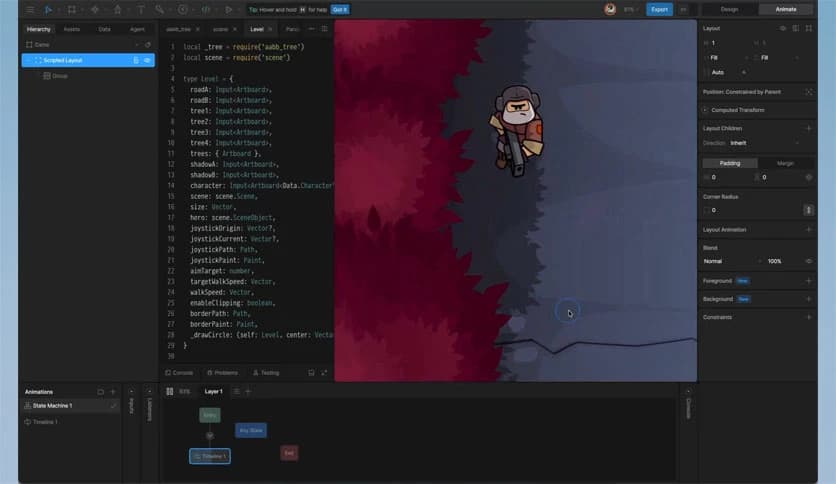Switch to Design mode

(729, 10)
